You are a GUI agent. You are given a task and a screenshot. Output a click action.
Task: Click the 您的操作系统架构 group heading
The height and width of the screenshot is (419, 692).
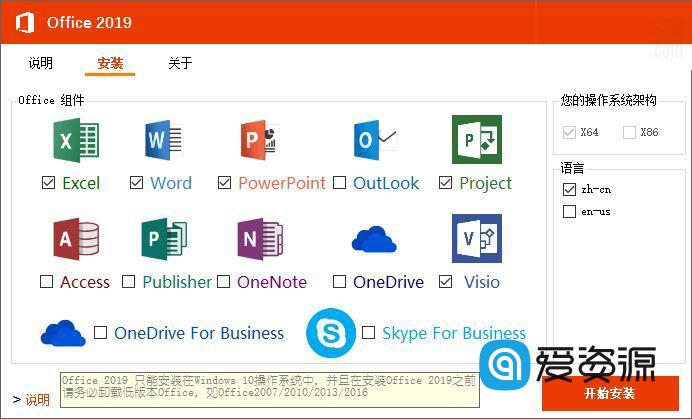(x=609, y=101)
